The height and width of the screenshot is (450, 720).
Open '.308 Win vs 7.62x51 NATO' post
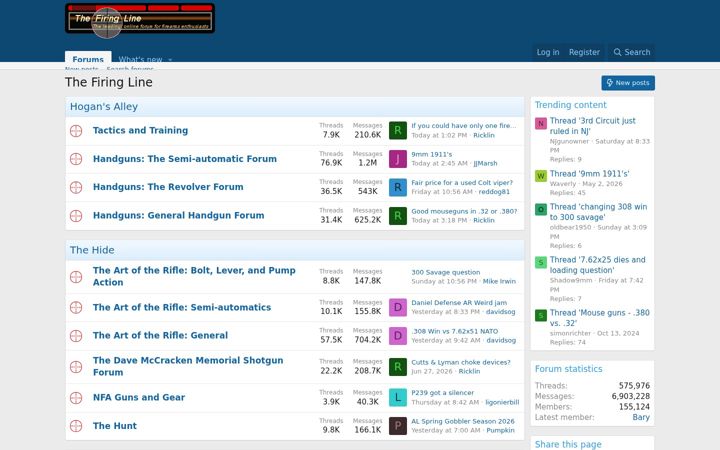[x=455, y=331]
